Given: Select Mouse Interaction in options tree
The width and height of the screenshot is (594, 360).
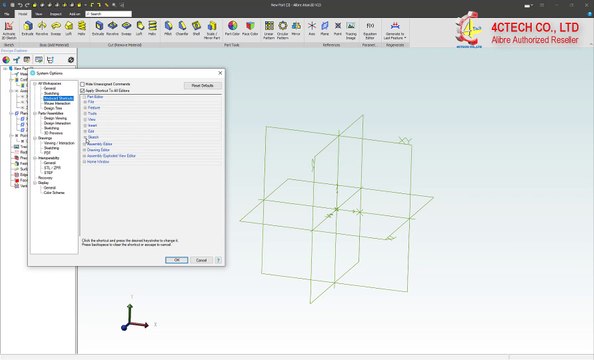Looking at the screenshot, I should 57,103.
